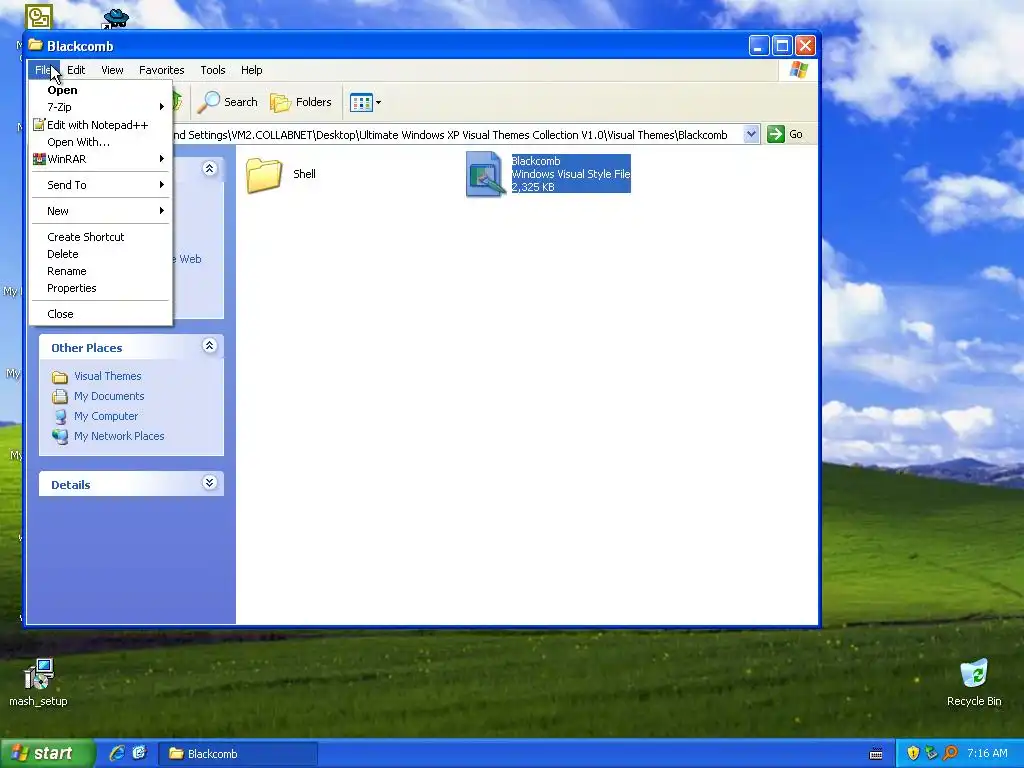Expand the Send To submenu
The width and height of the screenshot is (1024, 768).
(x=101, y=185)
